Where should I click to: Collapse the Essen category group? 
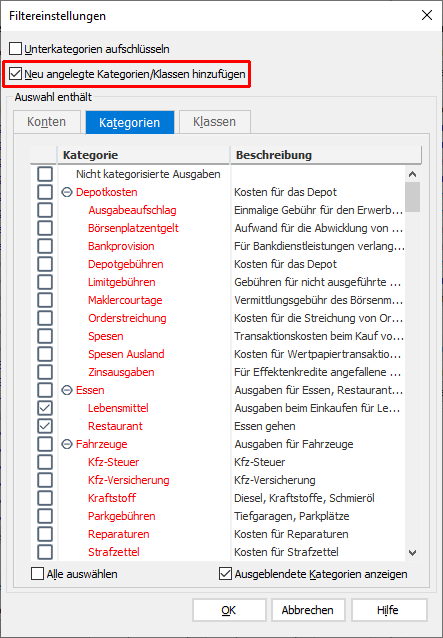point(67,391)
